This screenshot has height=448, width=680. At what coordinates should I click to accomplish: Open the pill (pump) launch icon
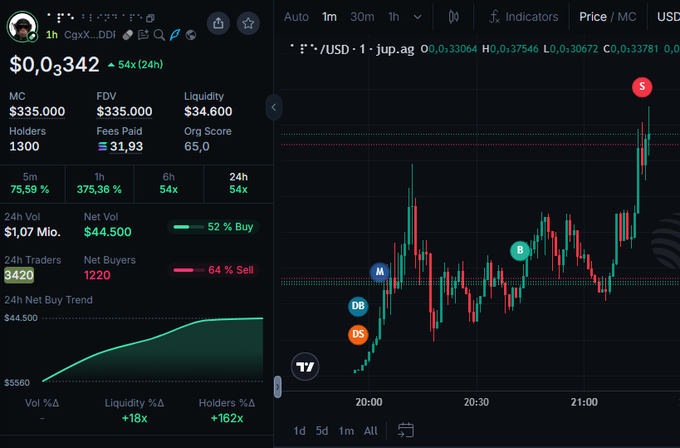(x=128, y=35)
